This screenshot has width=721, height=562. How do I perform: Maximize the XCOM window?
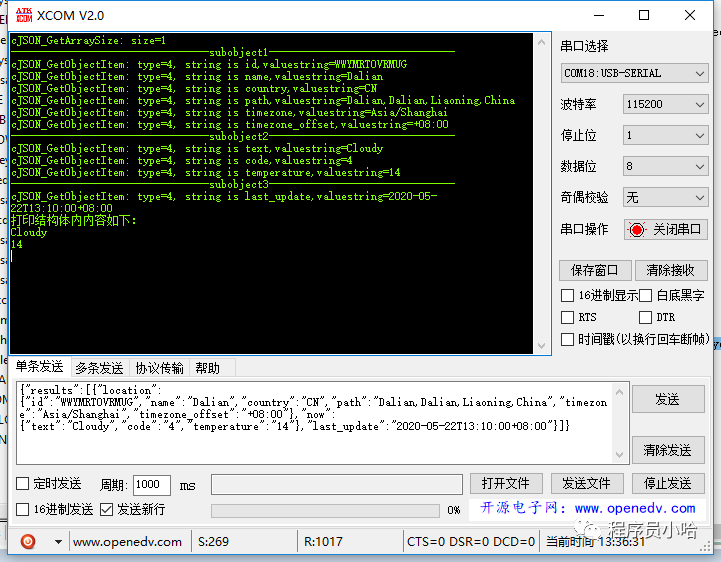(644, 15)
